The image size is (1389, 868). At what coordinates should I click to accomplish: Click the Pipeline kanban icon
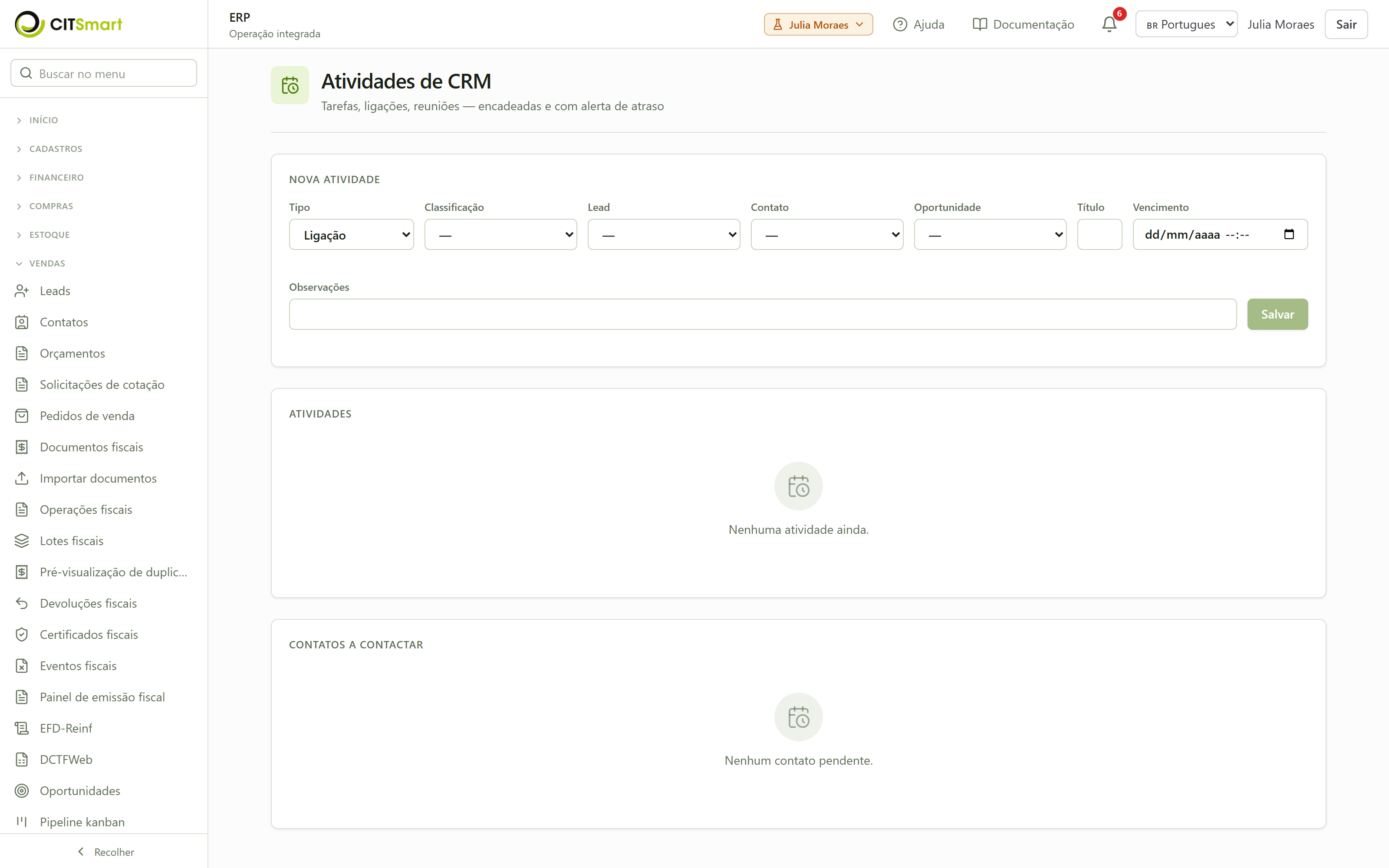22,822
